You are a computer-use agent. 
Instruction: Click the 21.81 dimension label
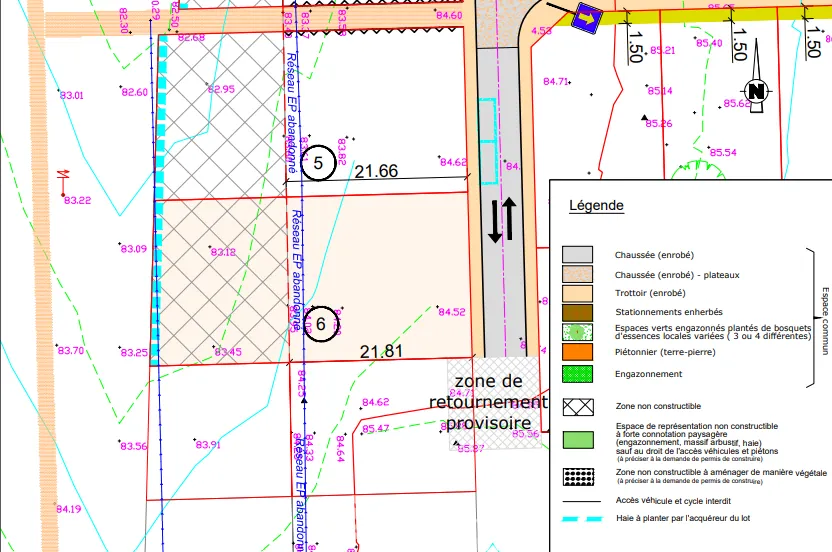(x=380, y=351)
